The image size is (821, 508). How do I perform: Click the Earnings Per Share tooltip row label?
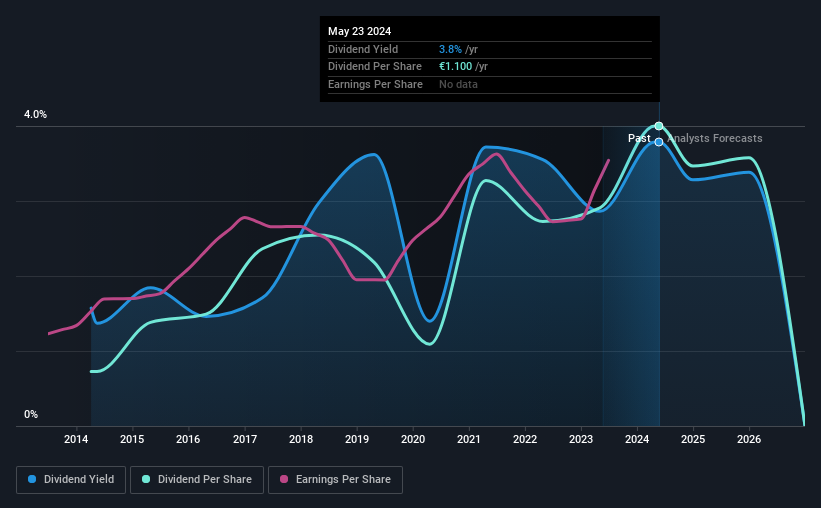[375, 84]
